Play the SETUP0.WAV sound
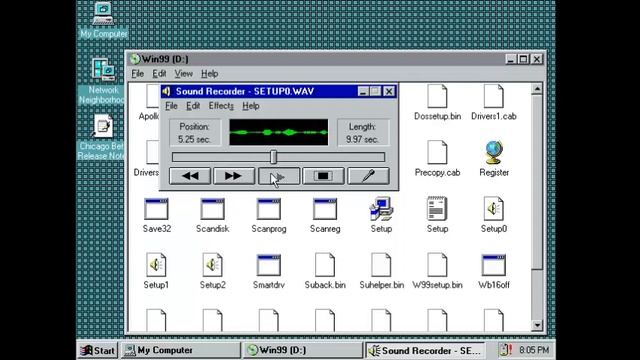The height and width of the screenshot is (360, 640). coord(279,176)
